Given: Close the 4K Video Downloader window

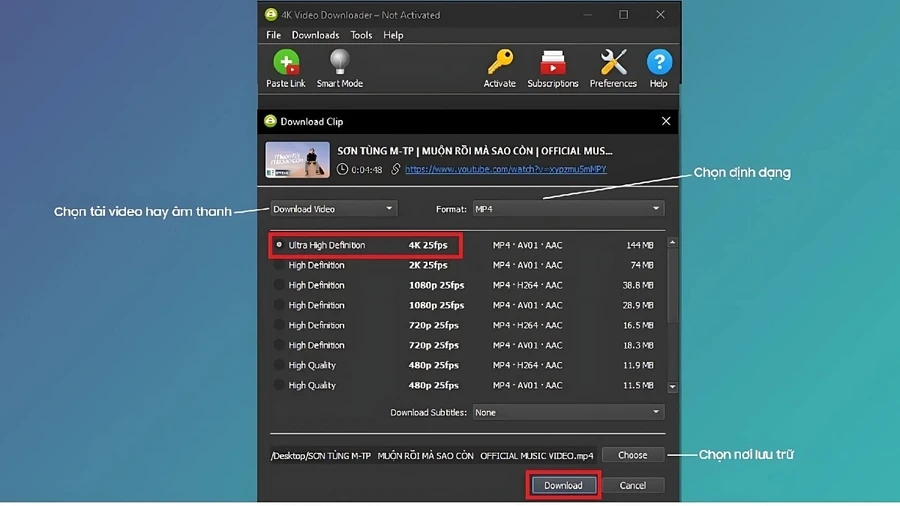Looking at the screenshot, I should pyautogui.click(x=660, y=14).
